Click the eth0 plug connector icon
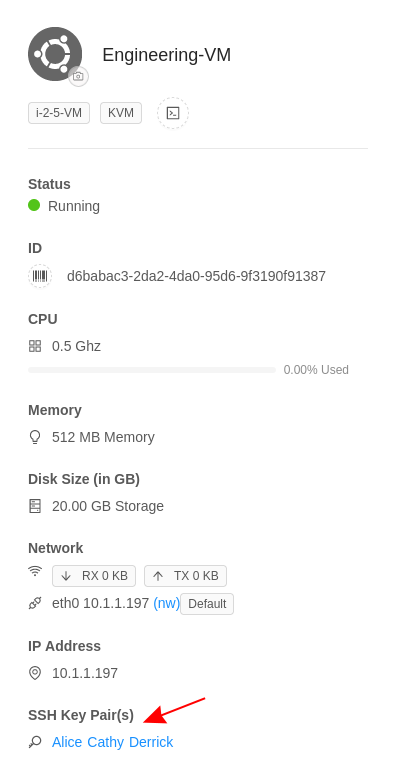393x773 pixels. [35, 603]
